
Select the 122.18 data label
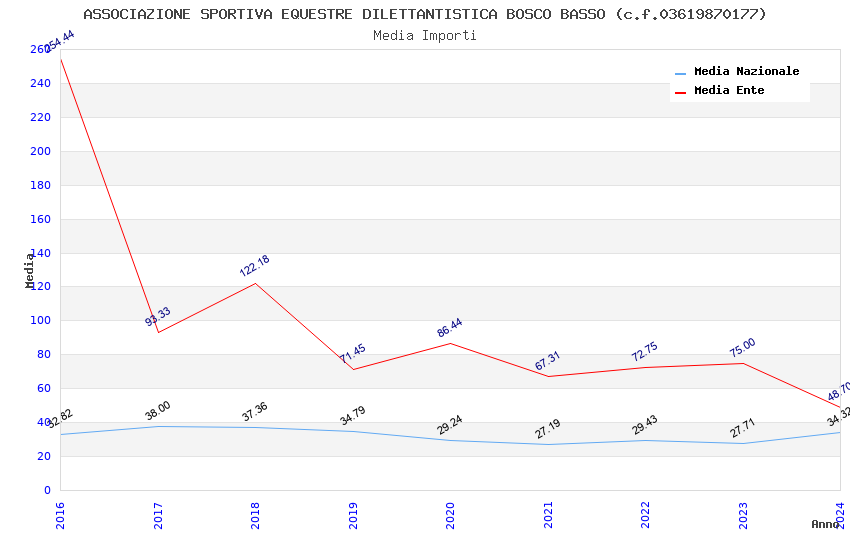(x=254, y=266)
